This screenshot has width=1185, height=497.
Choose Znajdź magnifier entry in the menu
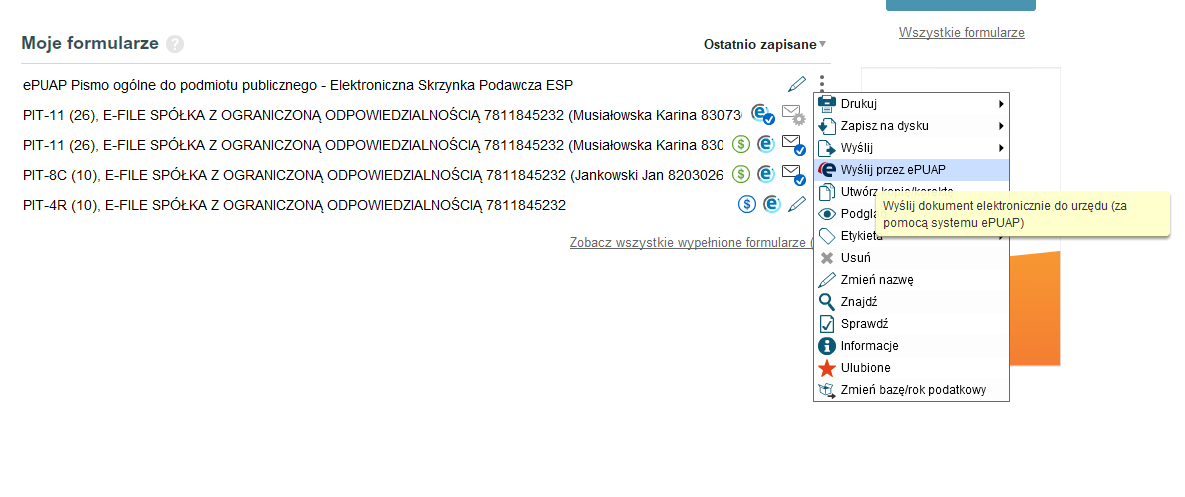click(911, 302)
